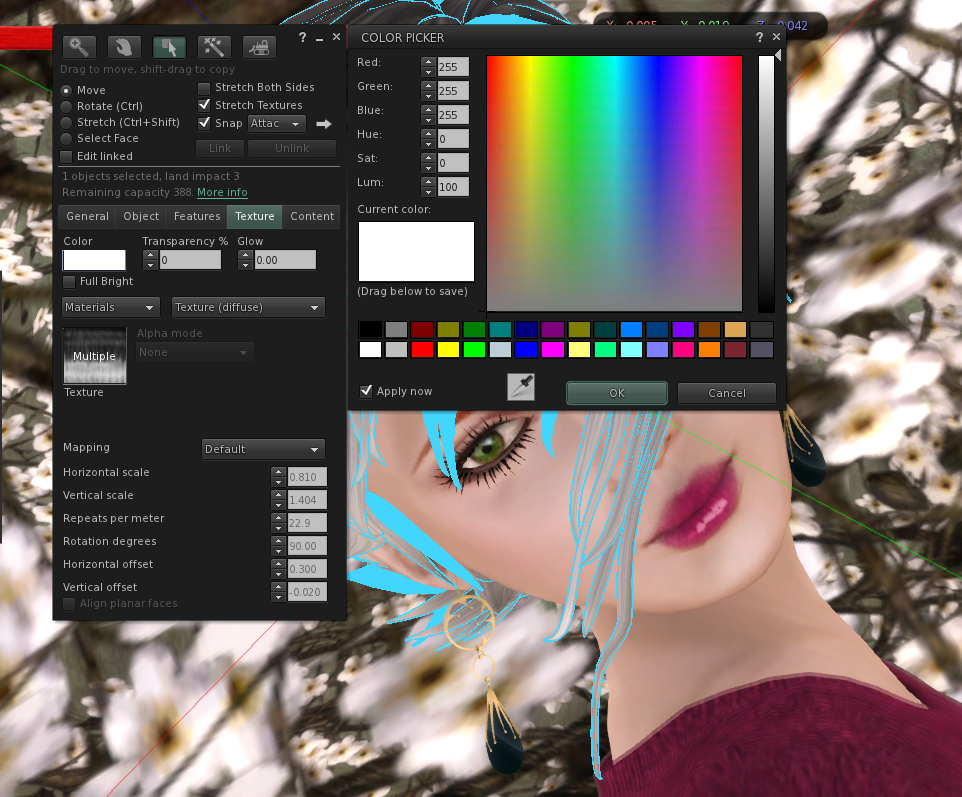Select the Move (hand) tool
962x797 pixels.
(123, 46)
